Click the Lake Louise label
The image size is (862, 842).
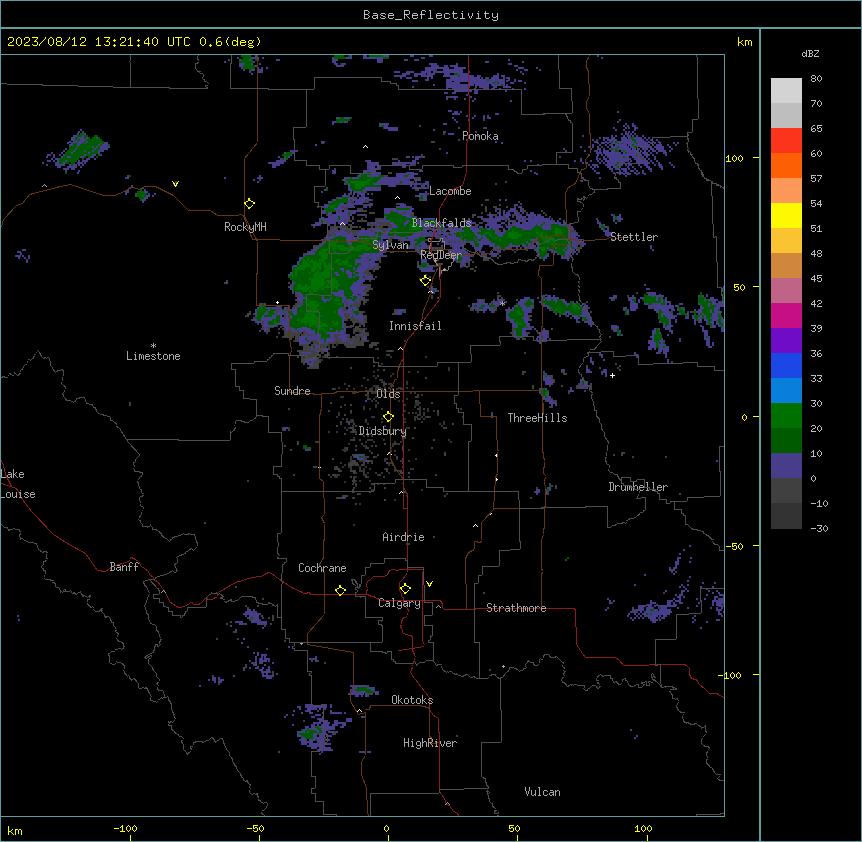coord(18,484)
